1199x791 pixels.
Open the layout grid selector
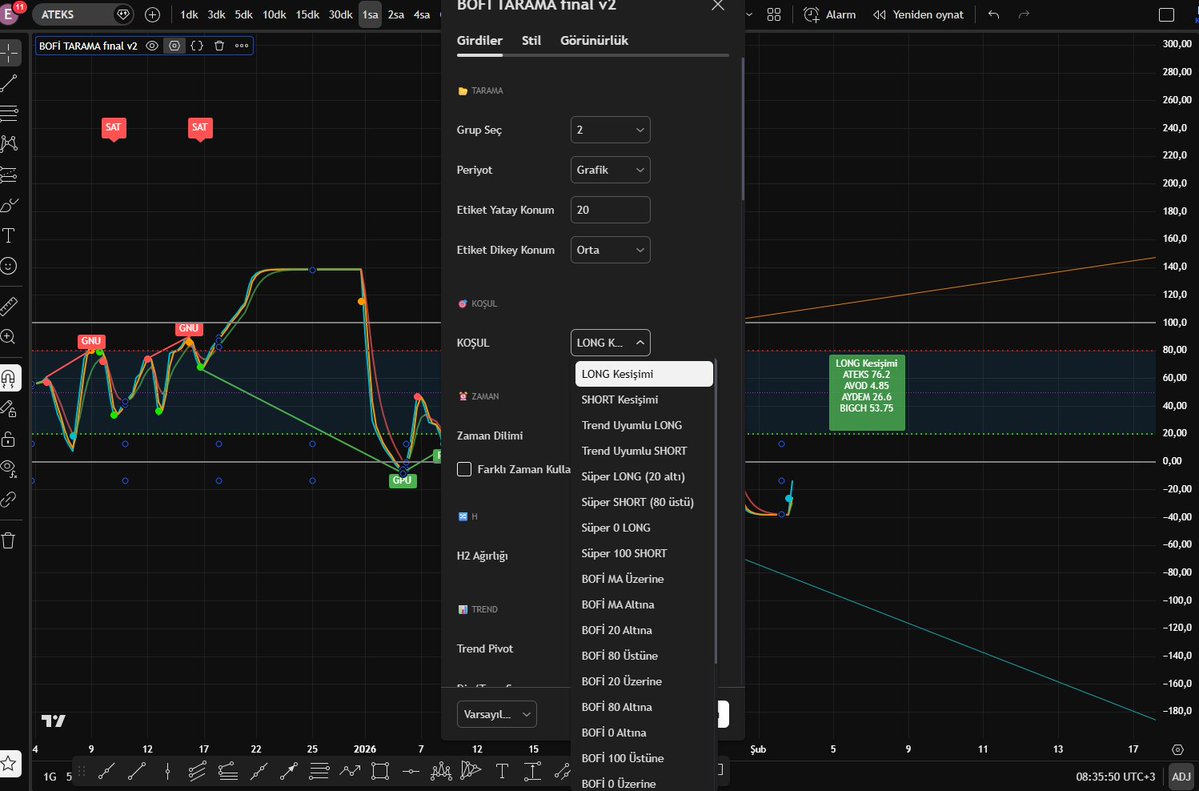pyautogui.click(x=774, y=15)
